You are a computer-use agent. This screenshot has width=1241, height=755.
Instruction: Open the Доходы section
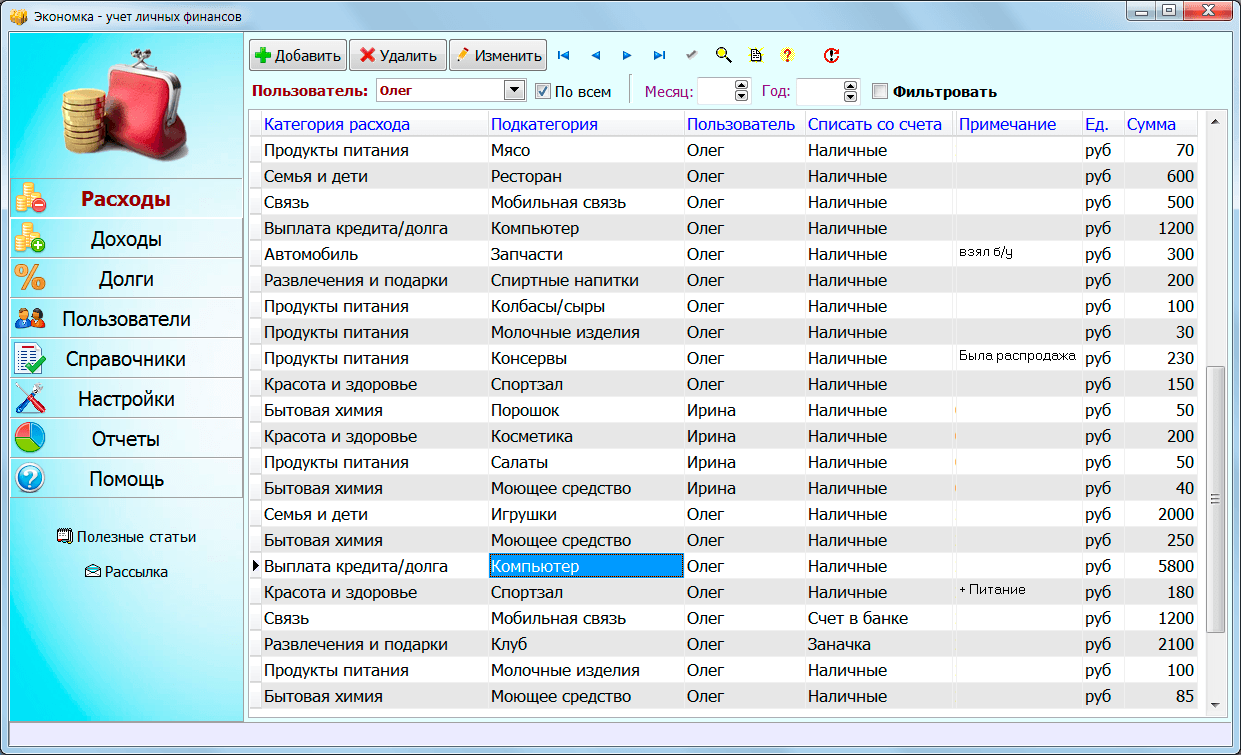pyautogui.click(x=126, y=239)
